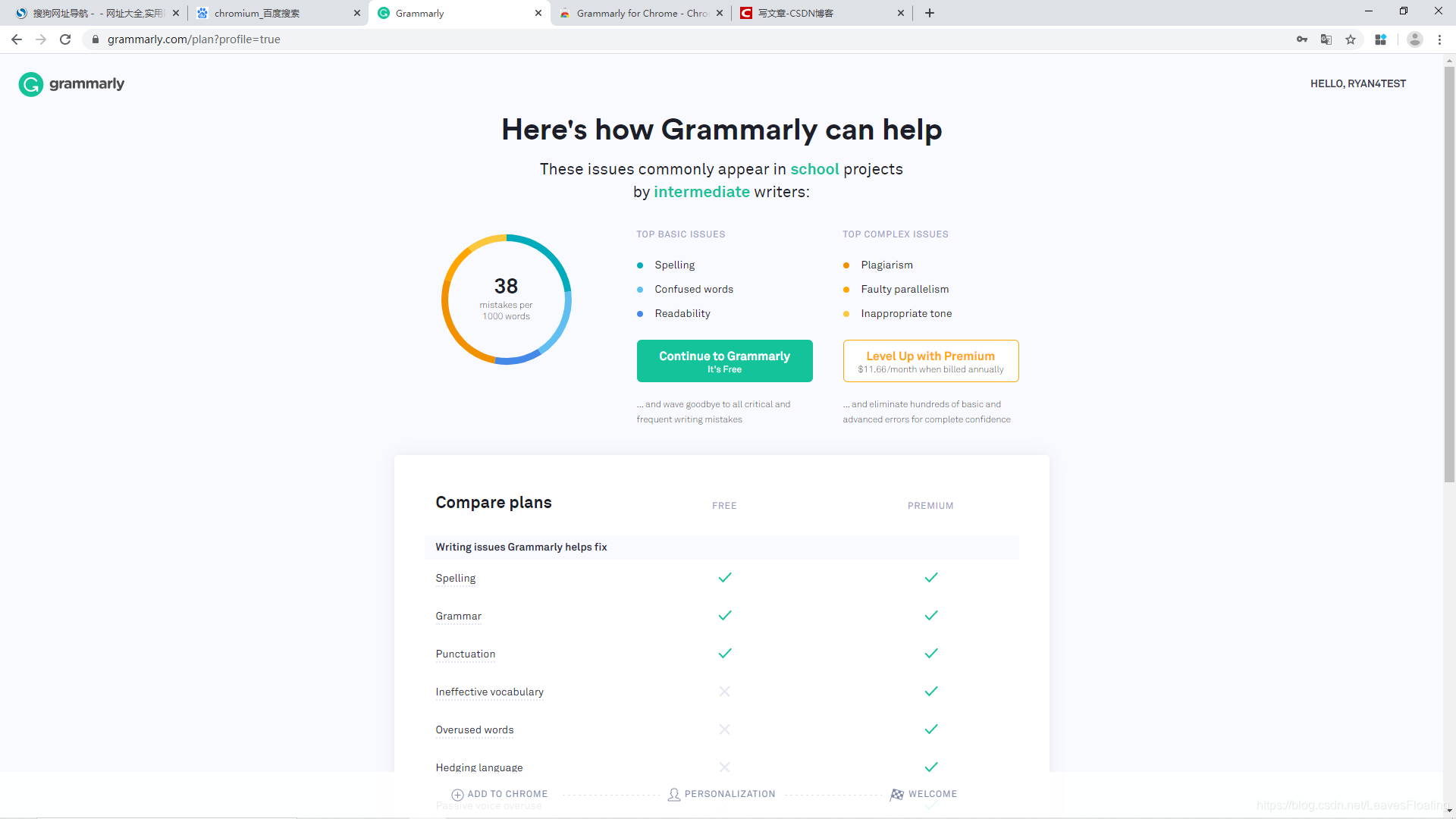1456x819 pixels.
Task: Click Ineffective vocabulary feature label
Action: [489, 692]
